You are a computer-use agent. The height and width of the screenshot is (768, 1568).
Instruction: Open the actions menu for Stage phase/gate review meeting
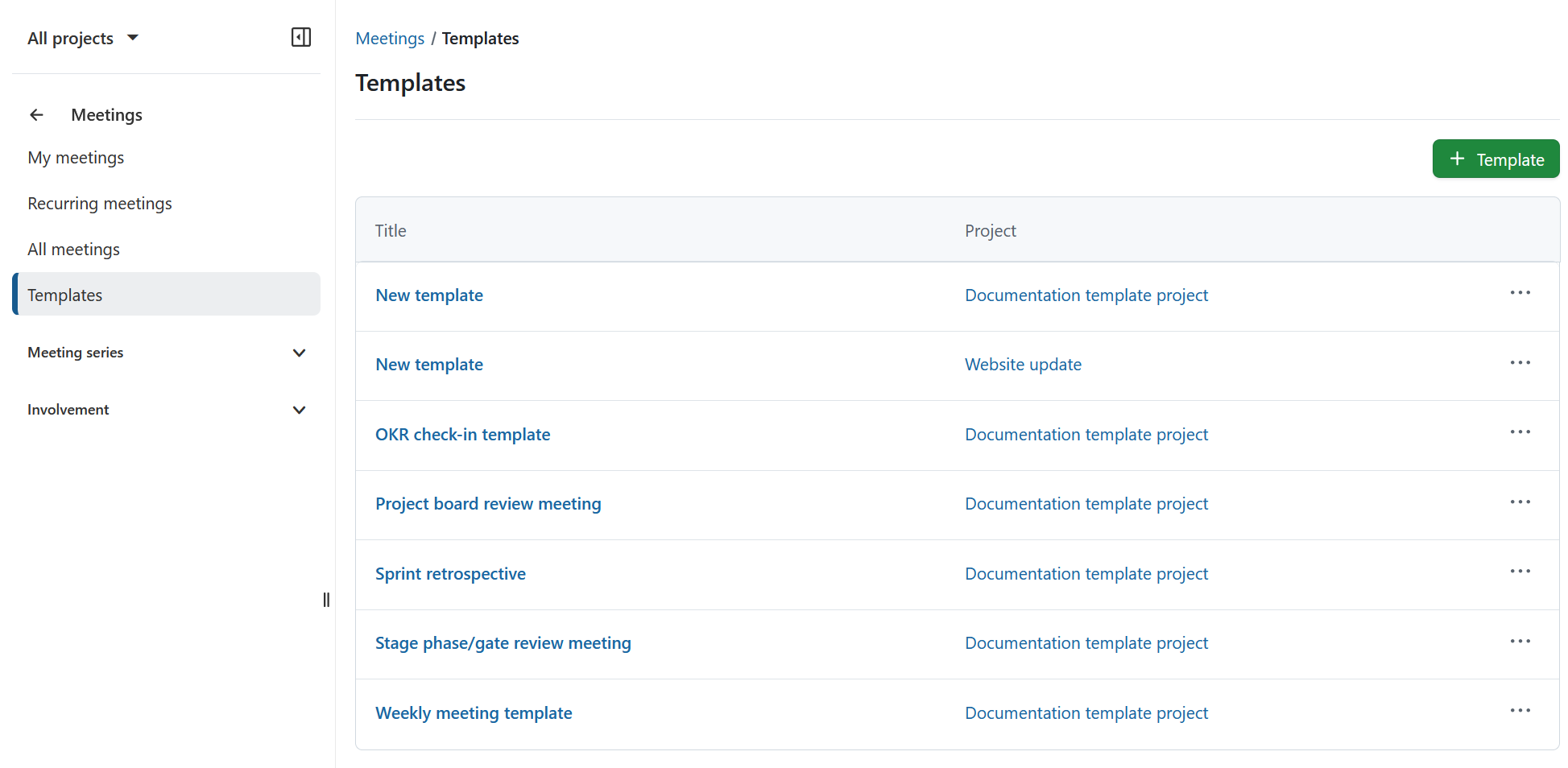coord(1520,641)
